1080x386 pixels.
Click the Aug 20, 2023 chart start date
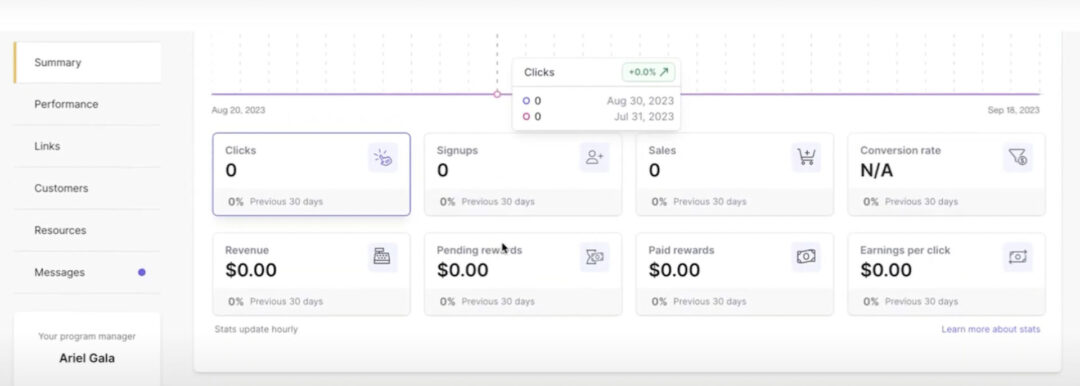pyautogui.click(x=238, y=110)
